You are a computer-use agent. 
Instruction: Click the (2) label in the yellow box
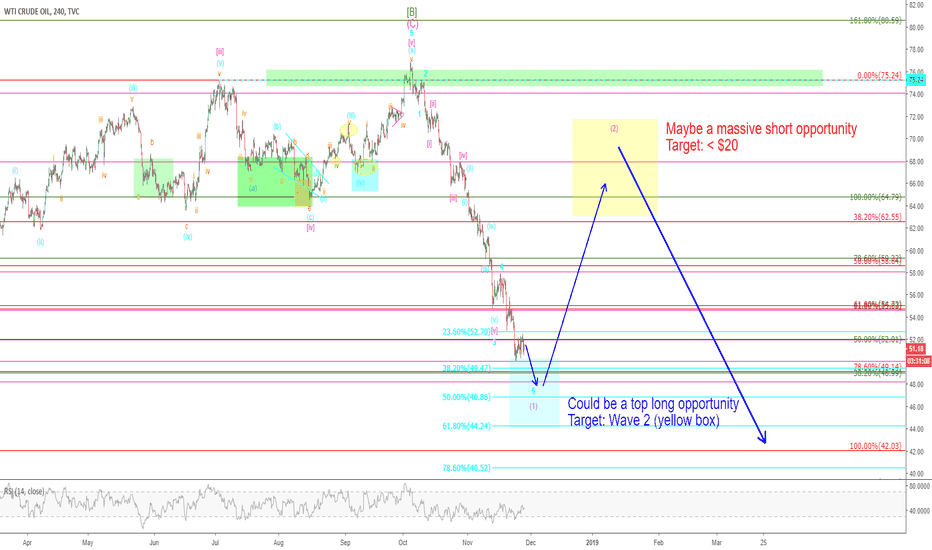pyautogui.click(x=615, y=128)
